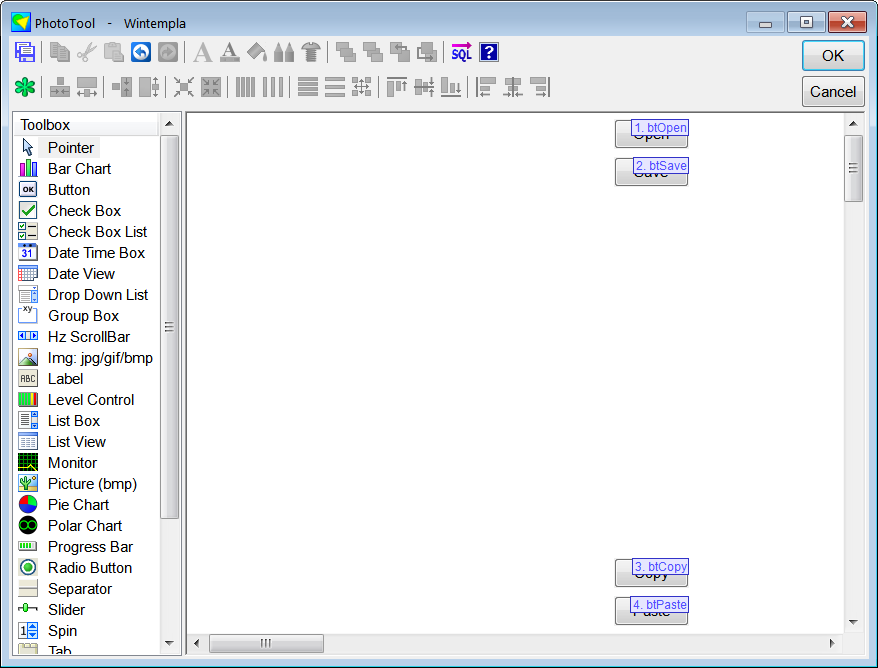Click the paint bucket fill icon
Image resolution: width=878 pixels, height=668 pixels.
[x=257, y=53]
